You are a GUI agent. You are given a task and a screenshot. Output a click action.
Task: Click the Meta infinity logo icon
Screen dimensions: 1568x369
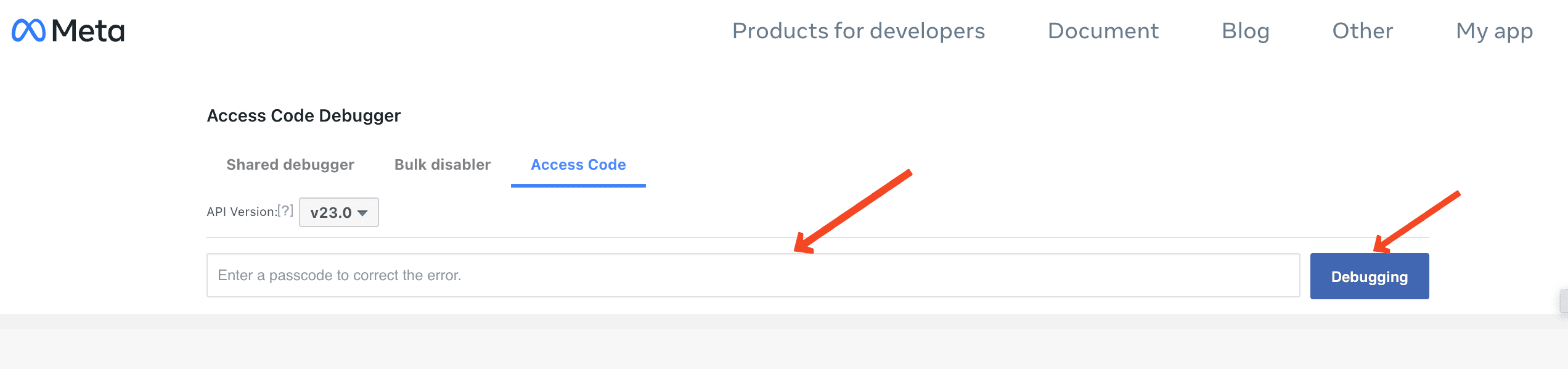[28, 30]
